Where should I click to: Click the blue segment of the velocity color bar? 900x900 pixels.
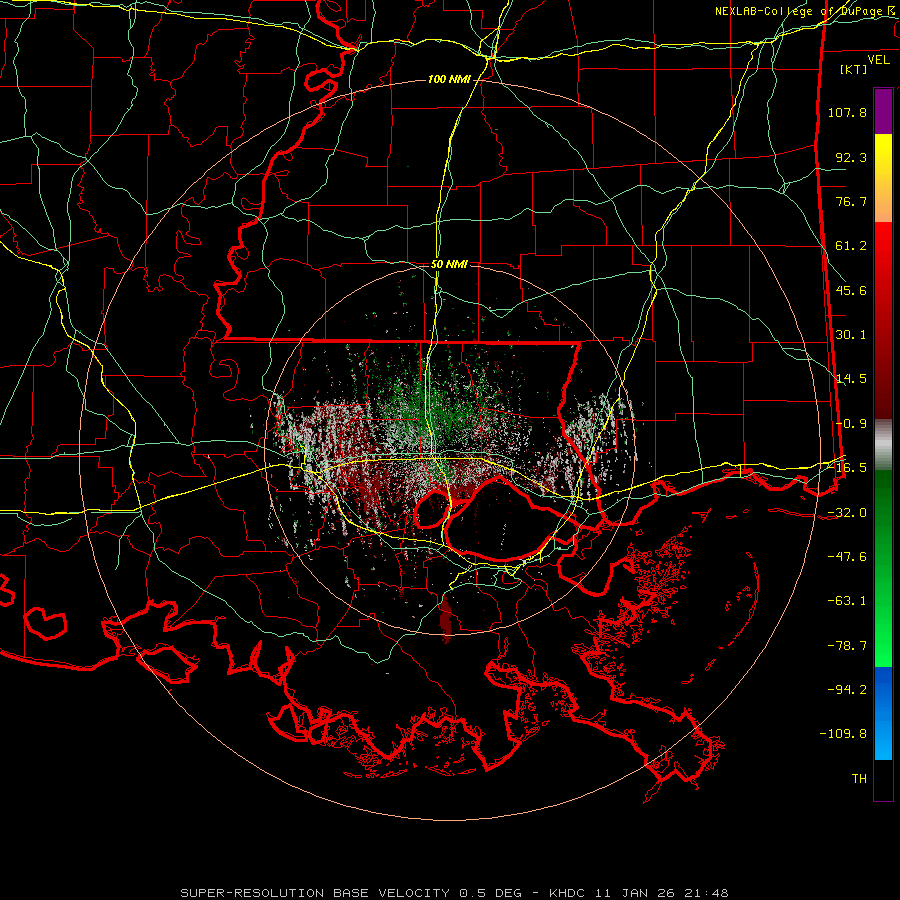pyautogui.click(x=883, y=713)
